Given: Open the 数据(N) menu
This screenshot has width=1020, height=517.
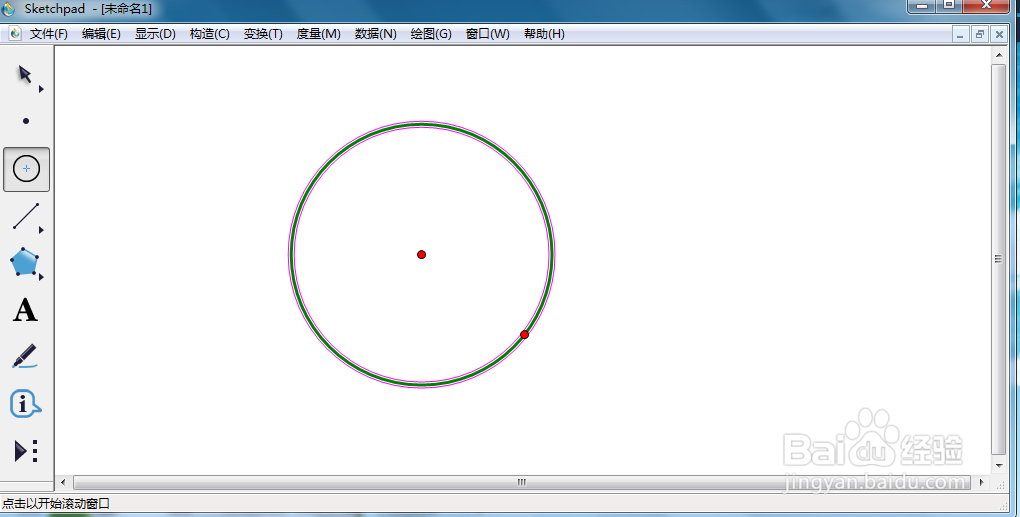Looking at the screenshot, I should [375, 34].
